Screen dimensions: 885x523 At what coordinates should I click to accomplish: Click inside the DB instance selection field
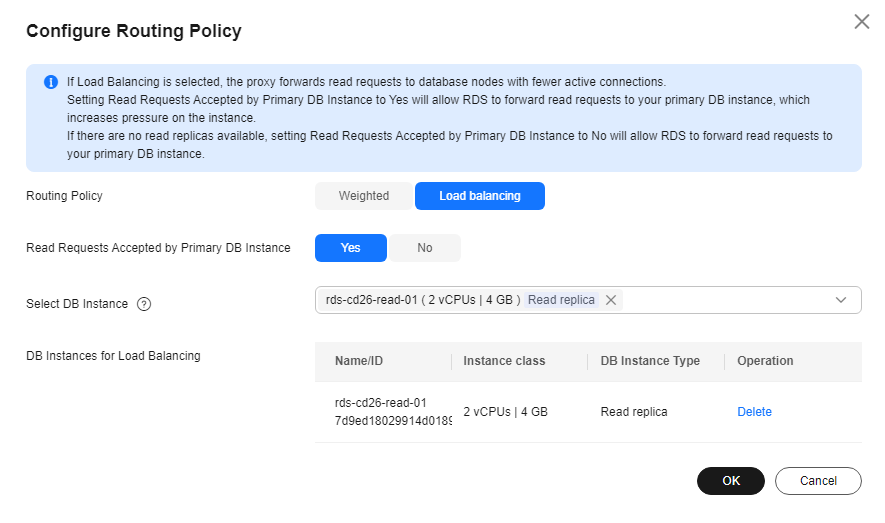(588, 300)
